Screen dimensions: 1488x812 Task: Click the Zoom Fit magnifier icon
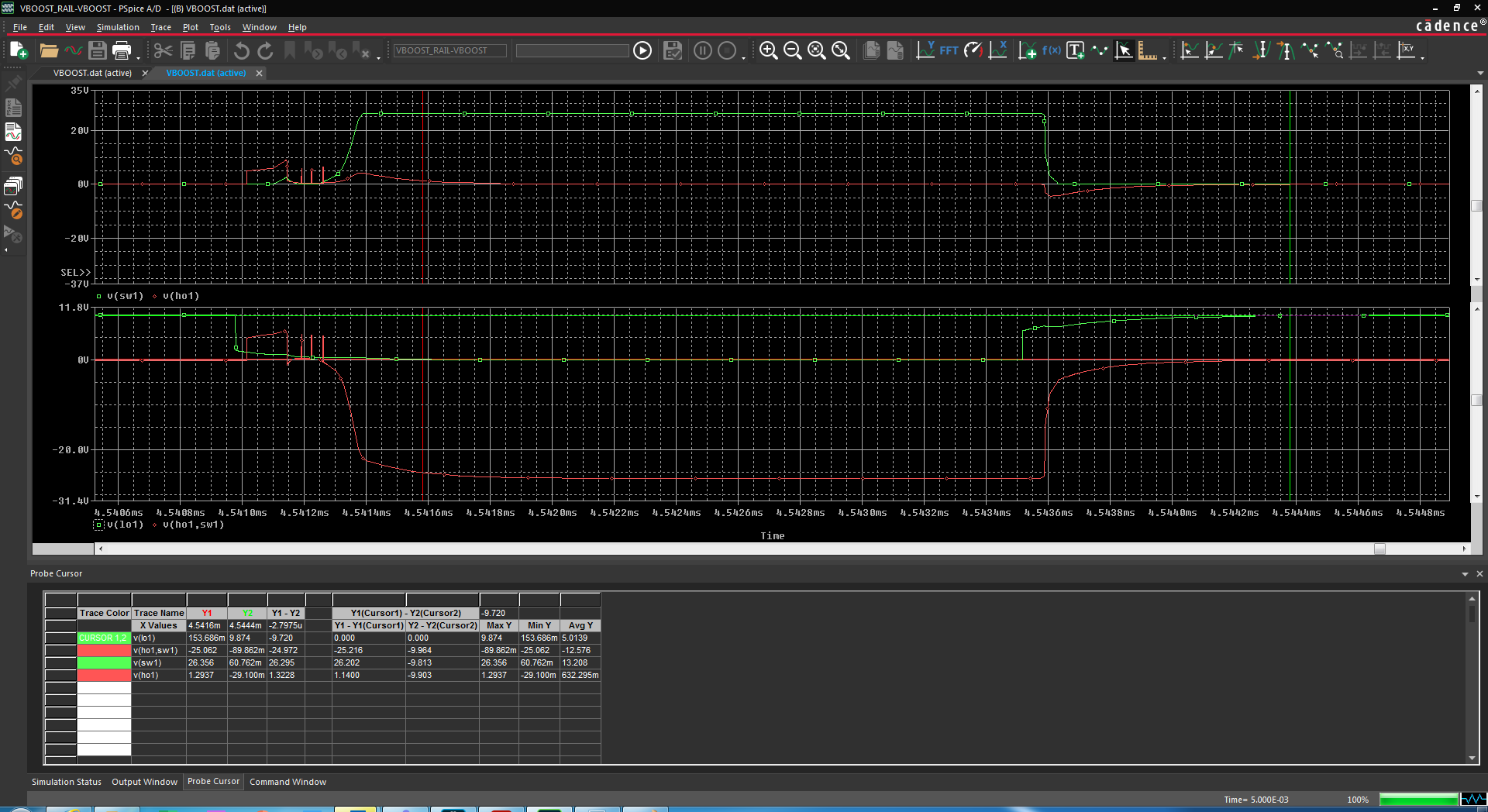tap(841, 50)
